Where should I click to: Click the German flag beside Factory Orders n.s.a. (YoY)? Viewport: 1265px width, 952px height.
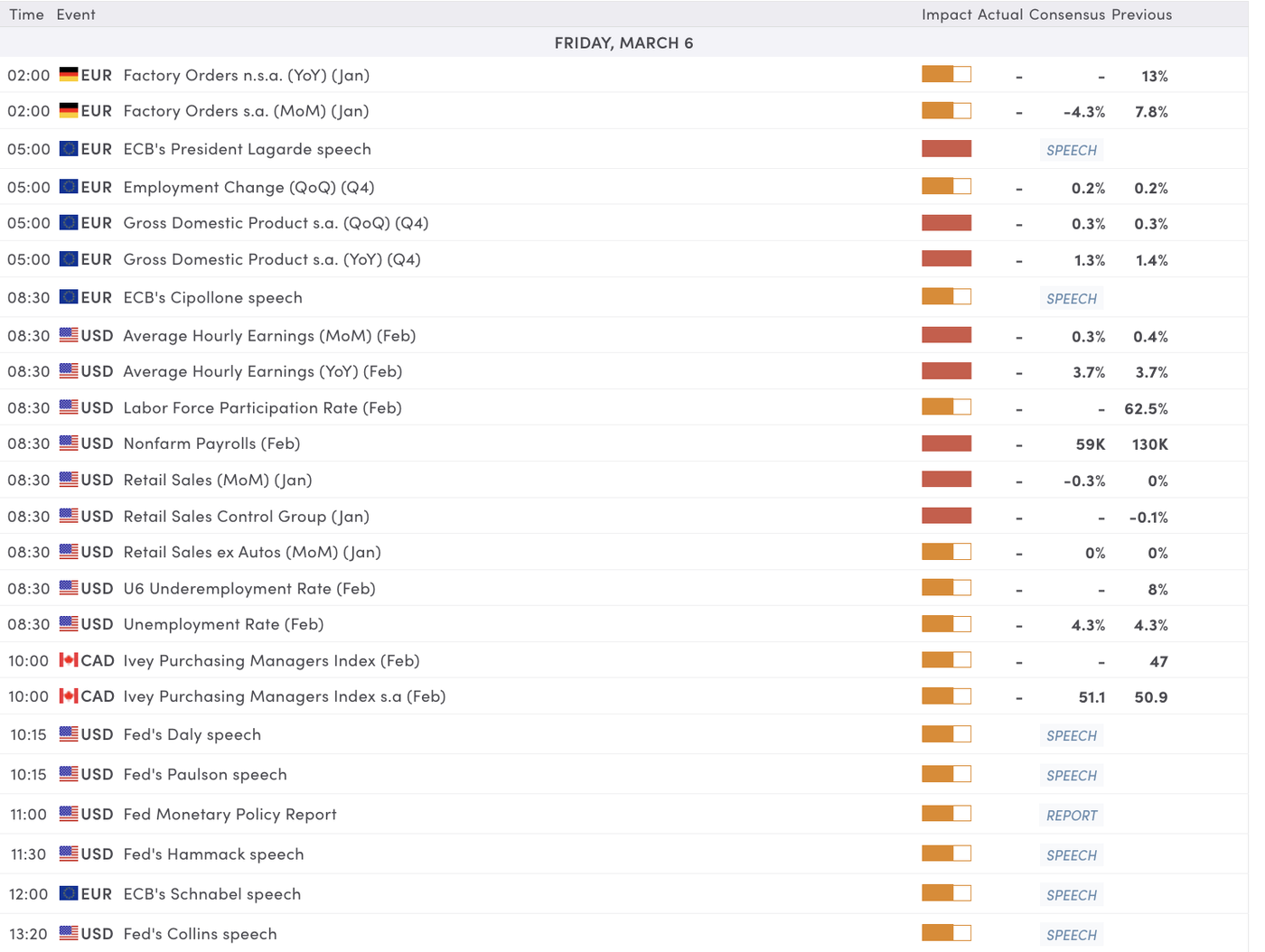click(x=69, y=74)
